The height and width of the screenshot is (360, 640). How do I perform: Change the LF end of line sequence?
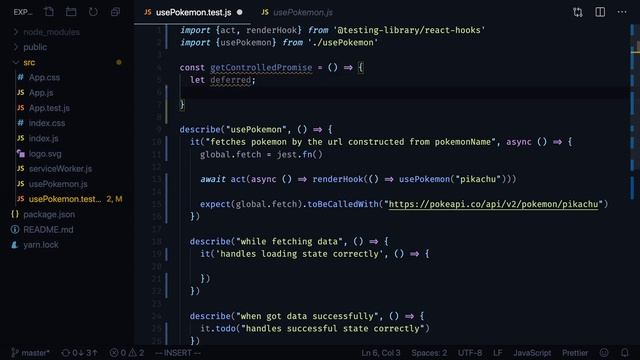tap(498, 353)
